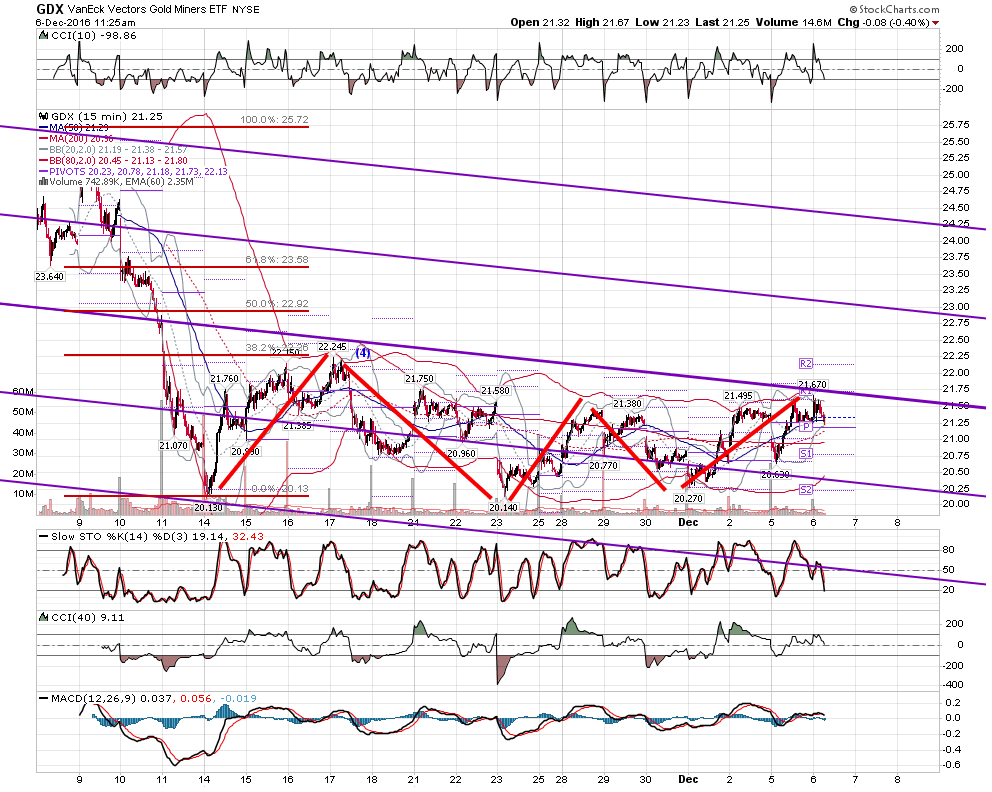Click the Low 21.23 value
The height and width of the screenshot is (792, 992).
pos(662,22)
